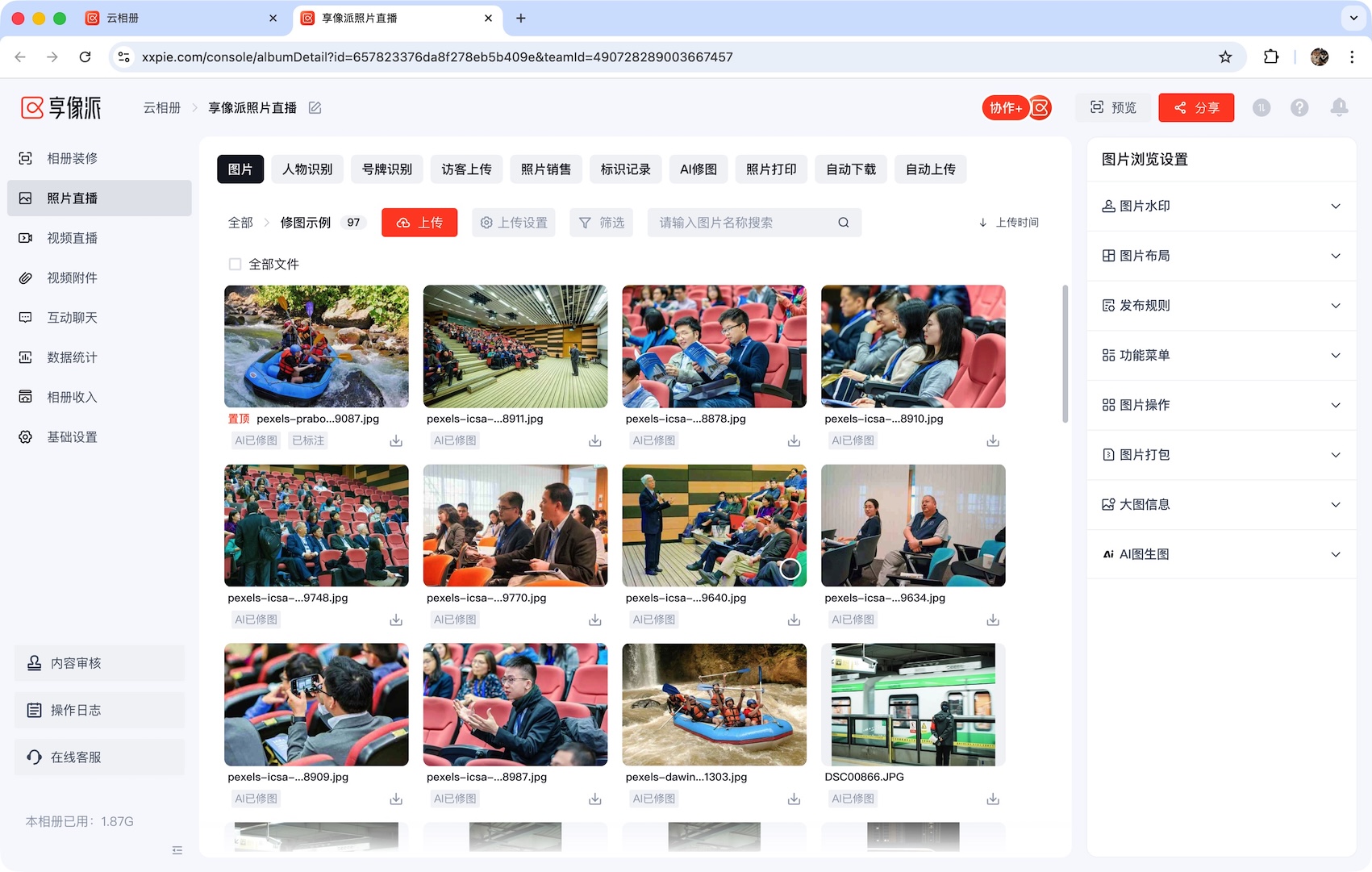Image resolution: width=1372 pixels, height=872 pixels.
Task: Bookmark this page with the star icon
Action: [x=1225, y=56]
